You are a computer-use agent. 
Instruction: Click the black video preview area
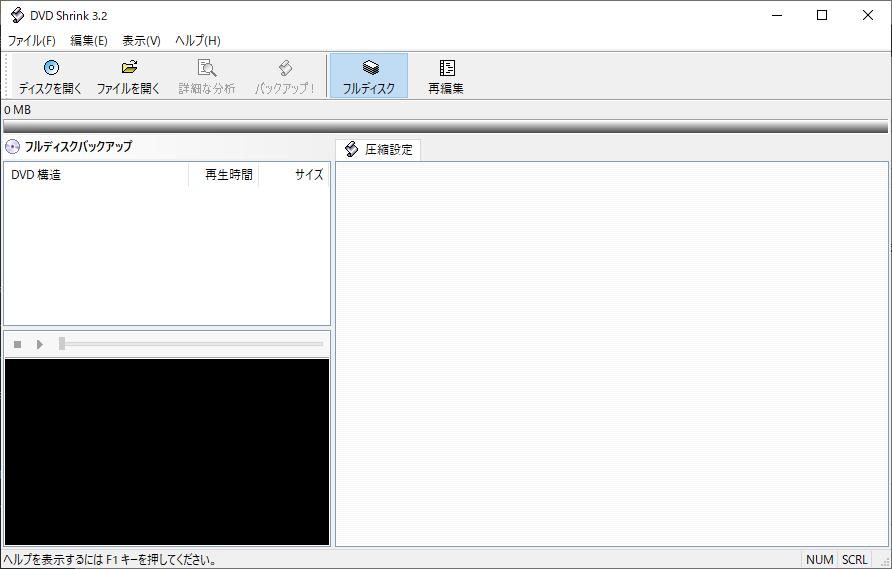pyautogui.click(x=167, y=452)
